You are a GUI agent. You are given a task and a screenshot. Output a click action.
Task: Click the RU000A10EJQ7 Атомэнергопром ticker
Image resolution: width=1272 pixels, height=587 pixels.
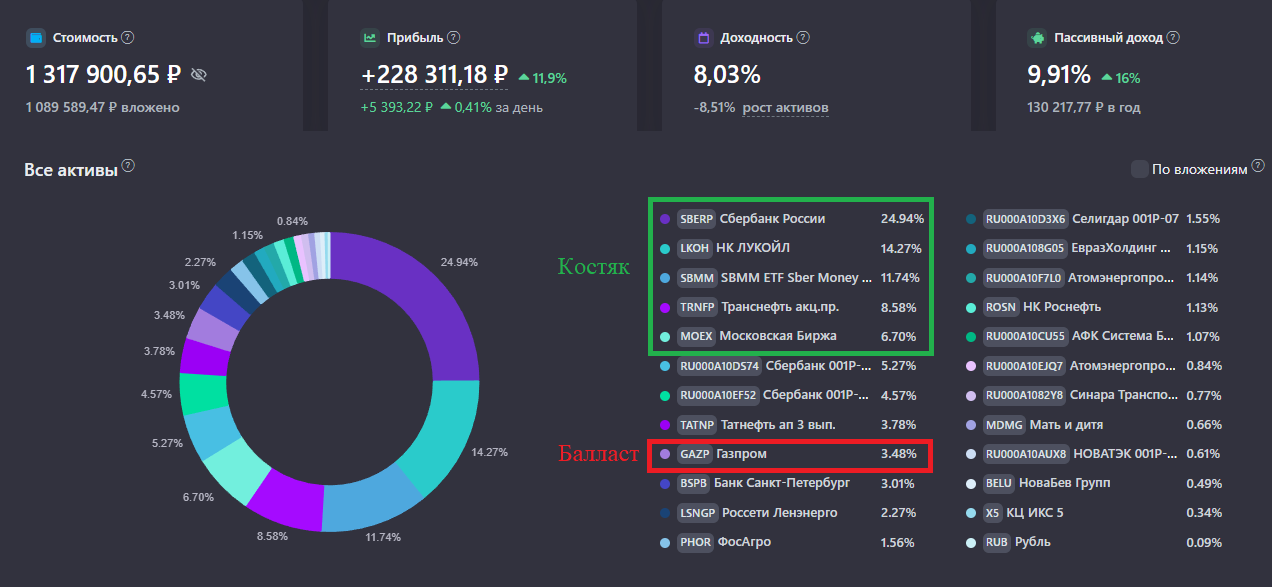pos(1024,366)
